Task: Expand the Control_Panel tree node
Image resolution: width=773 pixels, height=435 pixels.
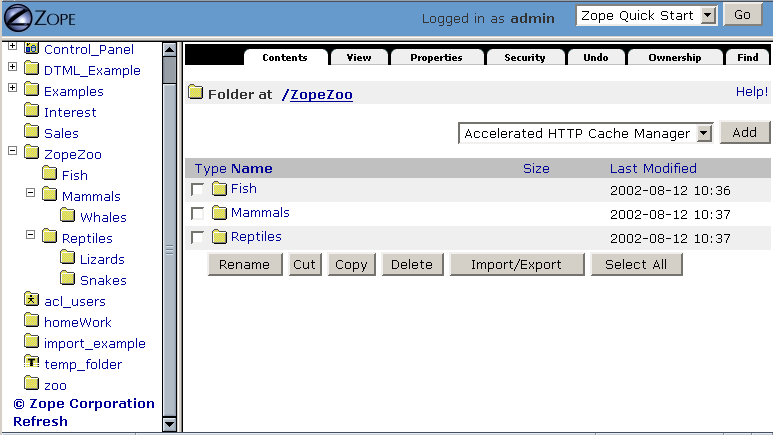Action: coord(13,46)
